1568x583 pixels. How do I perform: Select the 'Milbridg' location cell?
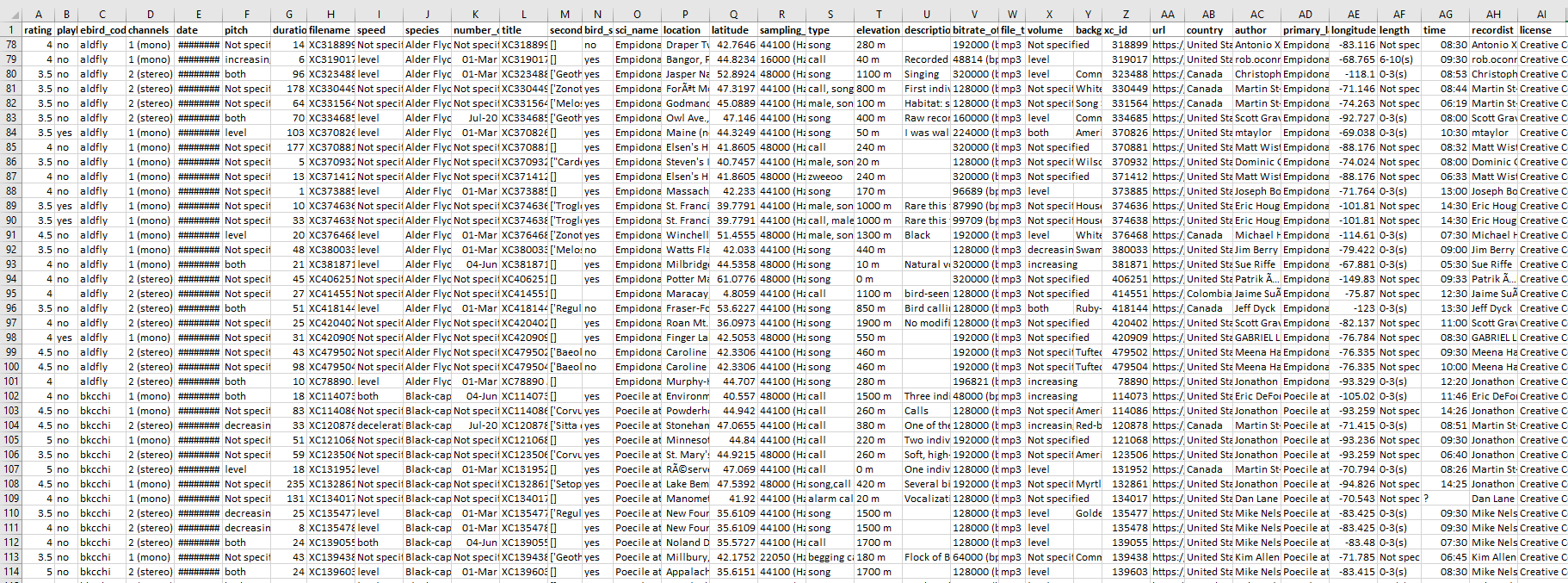tap(685, 264)
